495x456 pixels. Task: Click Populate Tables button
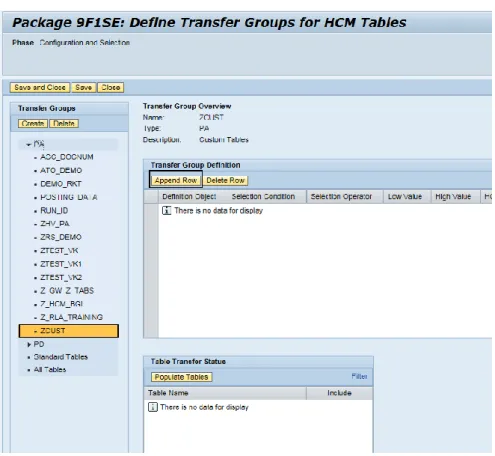tap(181, 377)
